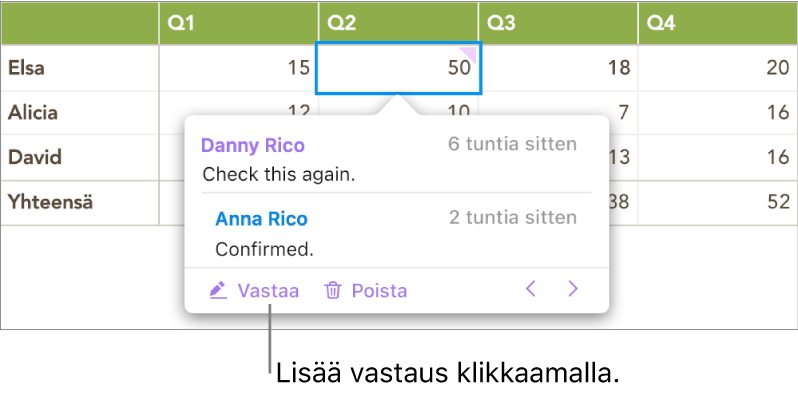Select Yhteensä Q4 cell with value 52
The image size is (798, 394).
pos(718,203)
